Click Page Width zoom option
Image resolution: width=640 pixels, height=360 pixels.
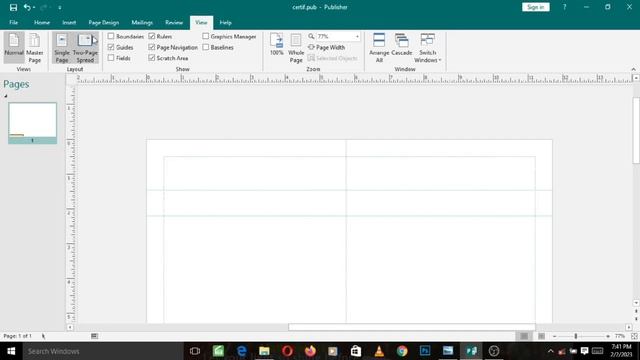coord(327,47)
